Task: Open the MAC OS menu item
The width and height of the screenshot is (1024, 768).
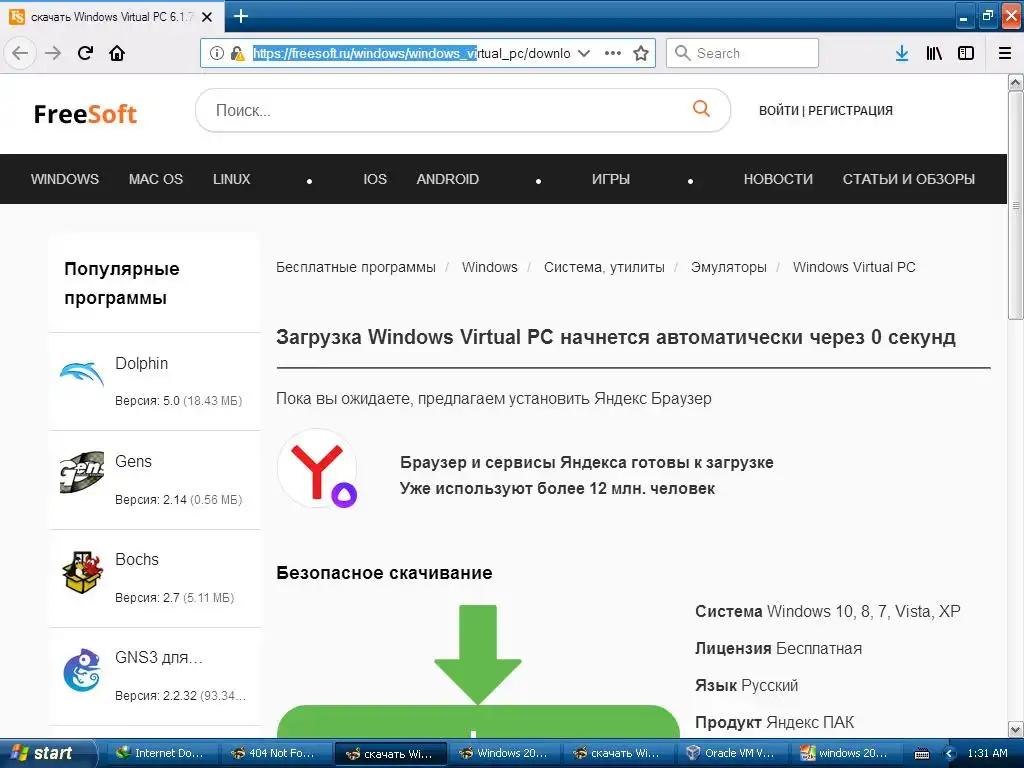Action: click(155, 179)
